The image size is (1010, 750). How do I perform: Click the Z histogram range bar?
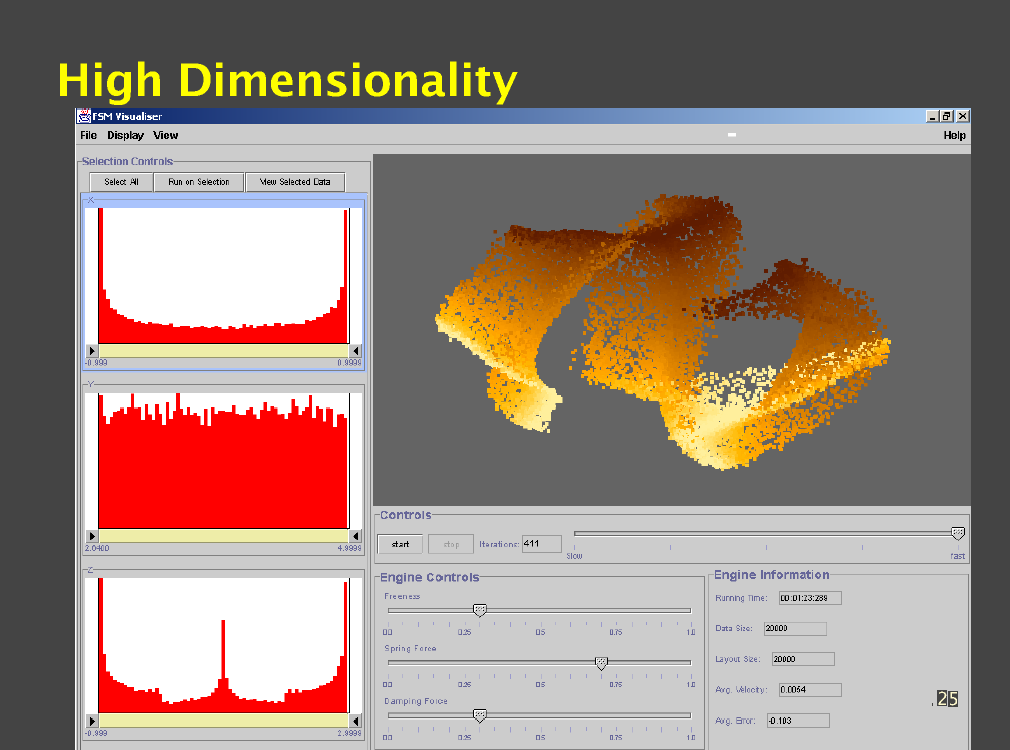(224, 721)
